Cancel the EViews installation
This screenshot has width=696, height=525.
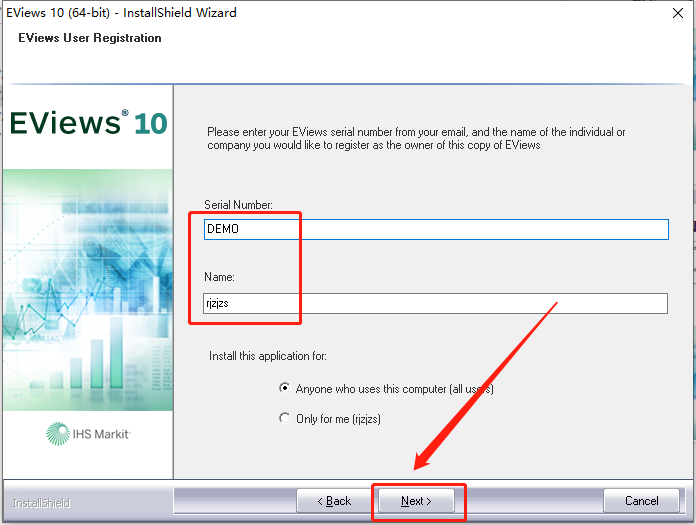(641, 501)
